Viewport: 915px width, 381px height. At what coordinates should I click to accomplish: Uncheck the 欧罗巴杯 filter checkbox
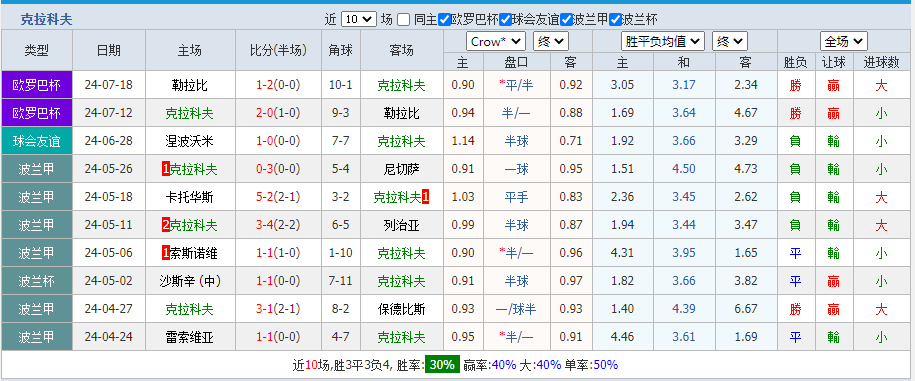tap(444, 19)
